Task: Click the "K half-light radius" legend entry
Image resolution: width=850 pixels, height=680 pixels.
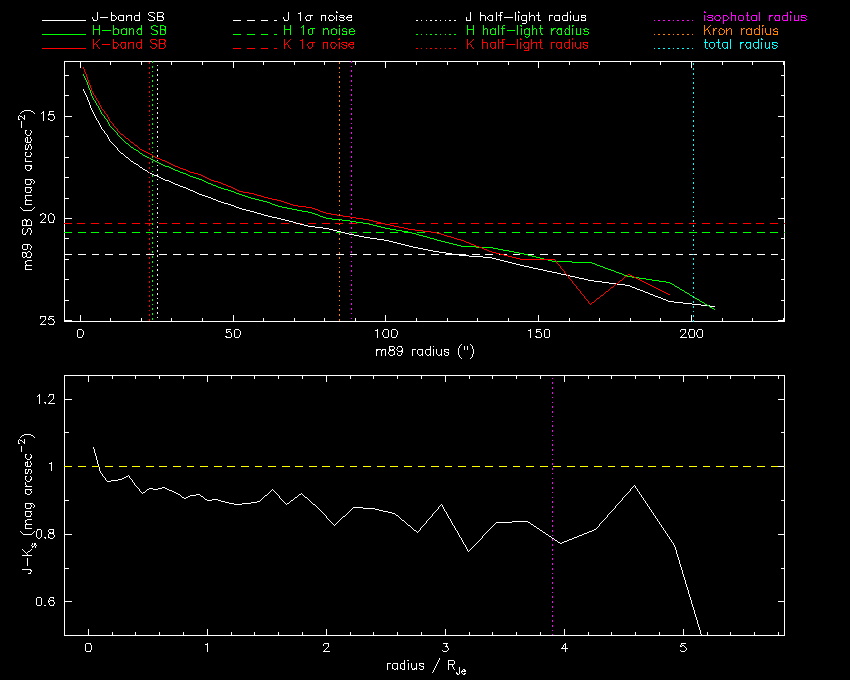Action: point(527,45)
